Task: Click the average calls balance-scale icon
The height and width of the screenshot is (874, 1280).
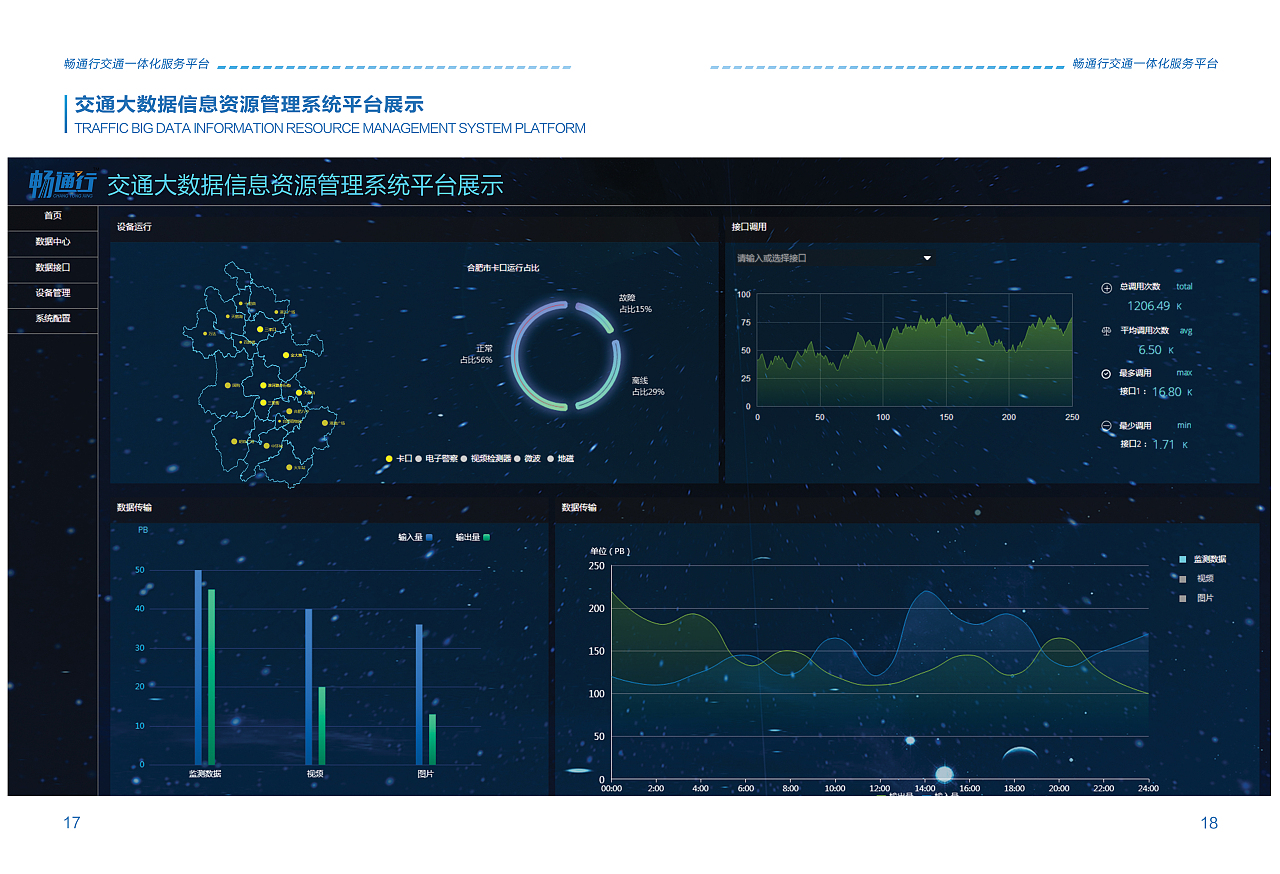Action: click(1106, 330)
